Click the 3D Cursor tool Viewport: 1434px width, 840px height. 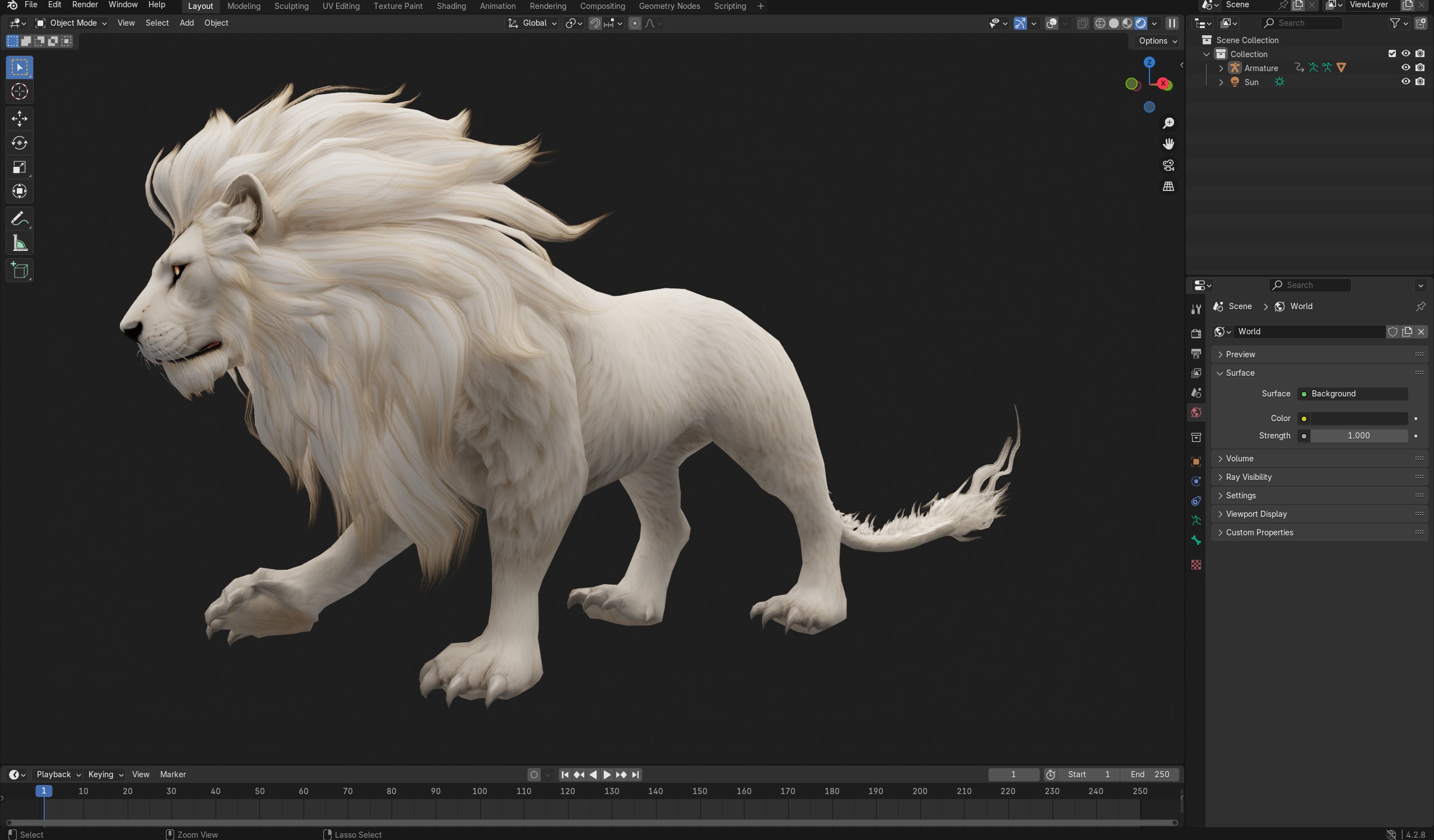(x=20, y=92)
